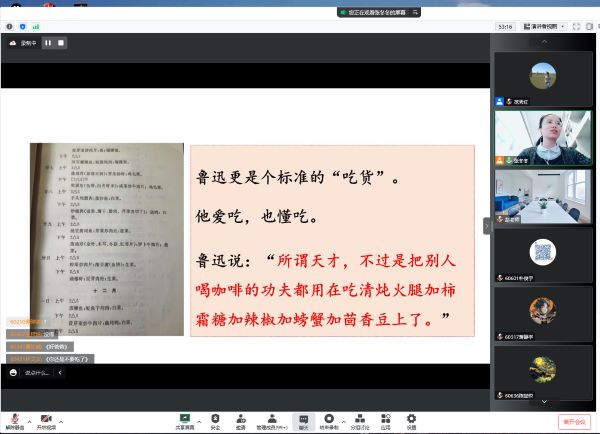The height and width of the screenshot is (434, 600).
Task: Open the Chat (聊天) icon
Action: click(302, 419)
